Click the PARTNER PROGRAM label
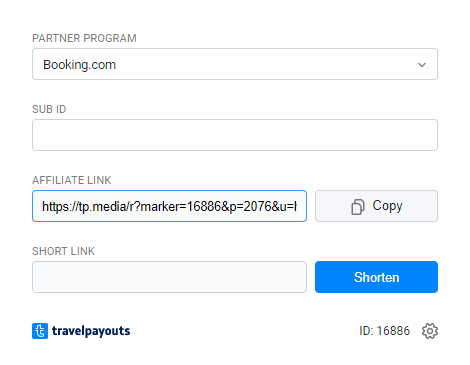This screenshot has height=365, width=470. pyautogui.click(x=84, y=38)
